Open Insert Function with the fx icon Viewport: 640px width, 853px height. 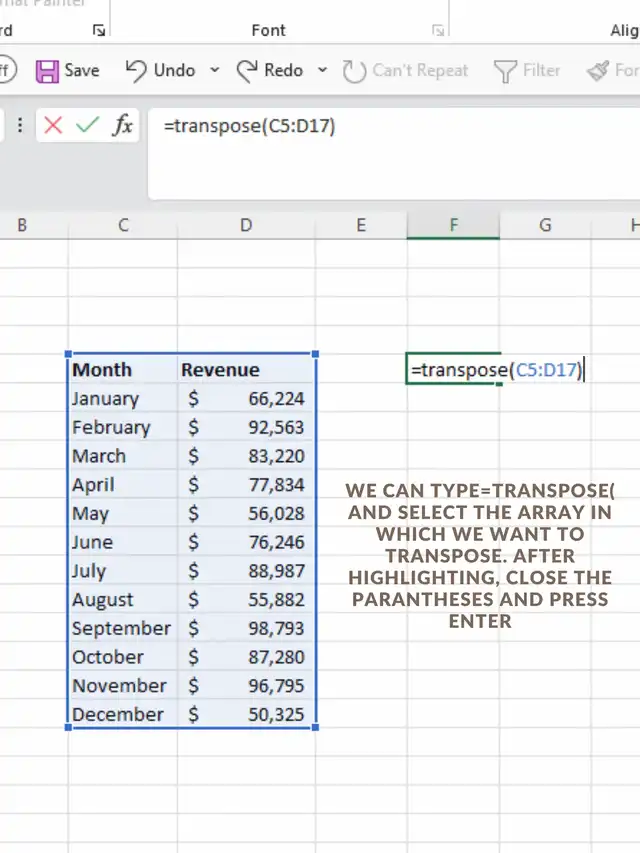point(122,126)
